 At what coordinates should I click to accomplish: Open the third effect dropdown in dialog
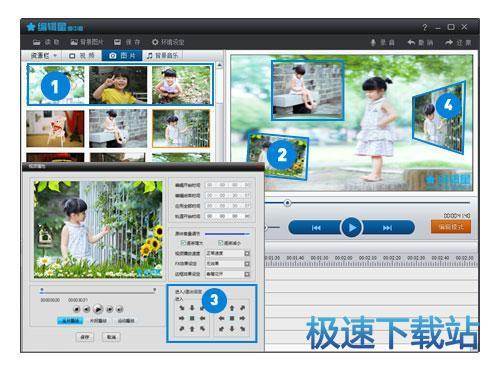pyautogui.click(x=247, y=274)
